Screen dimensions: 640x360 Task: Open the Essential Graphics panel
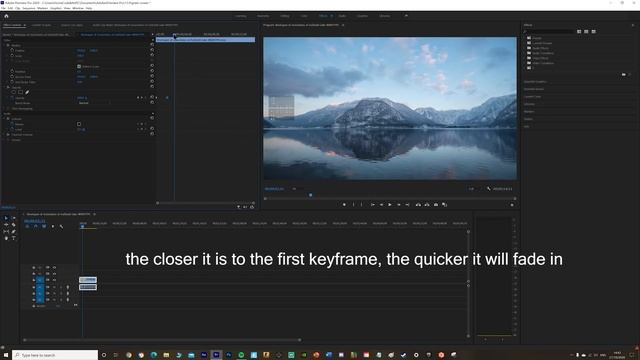click(x=536, y=82)
